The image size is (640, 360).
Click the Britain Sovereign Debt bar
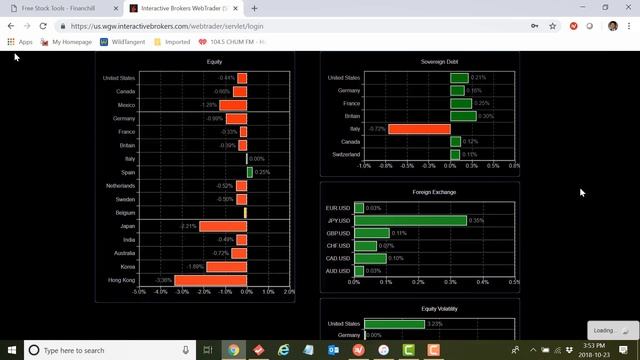coord(463,116)
